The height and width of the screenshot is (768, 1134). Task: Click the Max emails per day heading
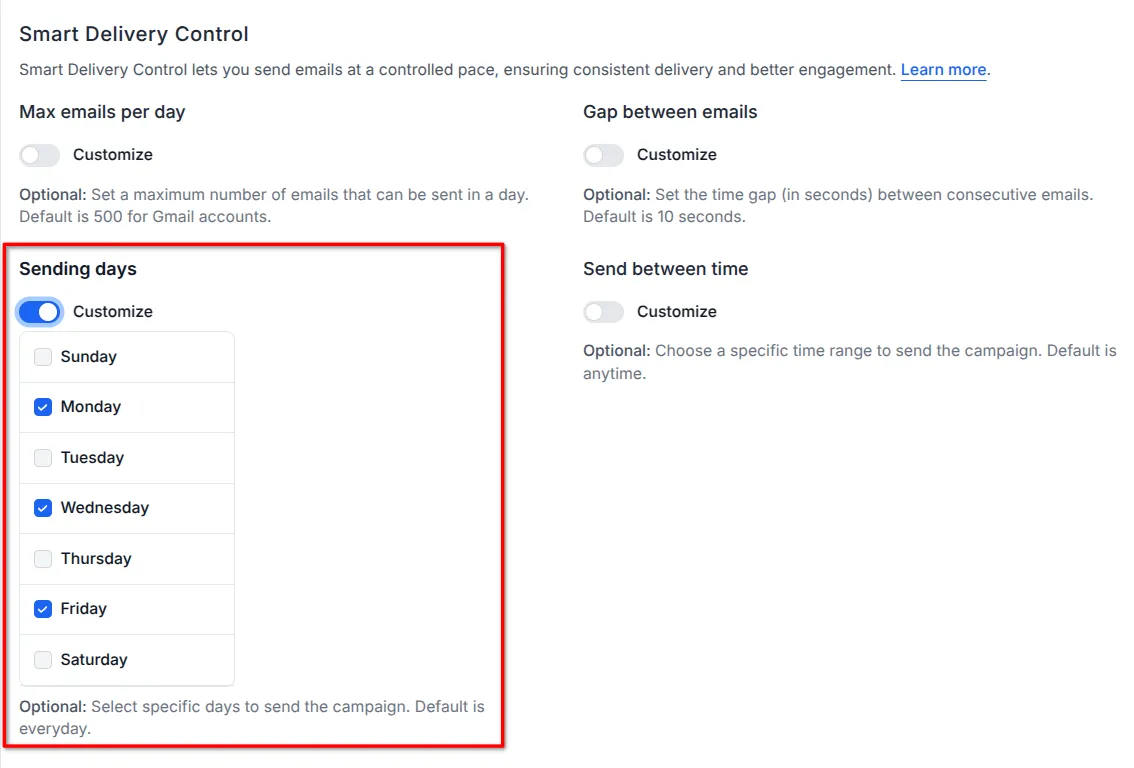102,112
